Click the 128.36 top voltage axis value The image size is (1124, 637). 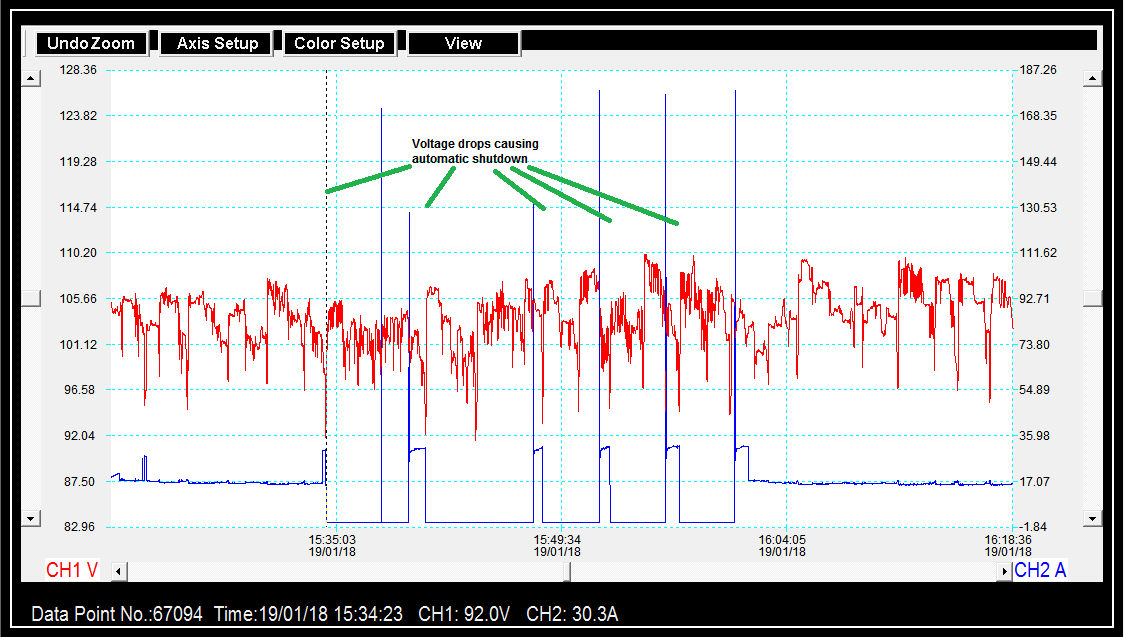click(78, 70)
